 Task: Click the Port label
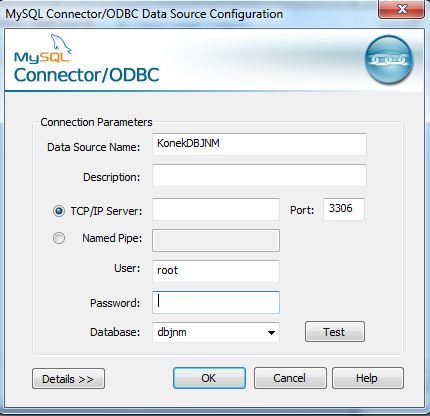302,210
